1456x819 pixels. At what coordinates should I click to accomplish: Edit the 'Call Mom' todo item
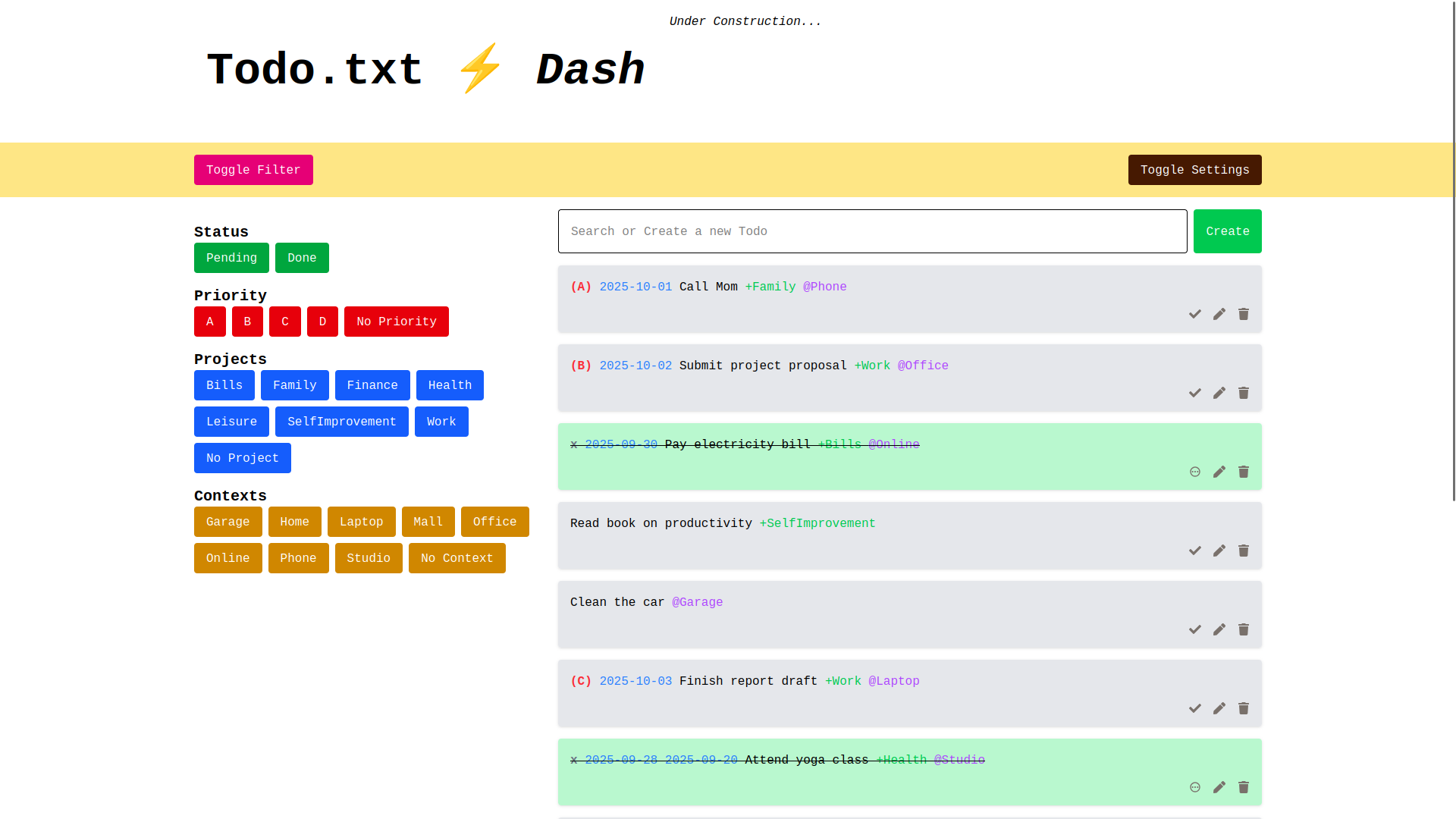[1219, 314]
